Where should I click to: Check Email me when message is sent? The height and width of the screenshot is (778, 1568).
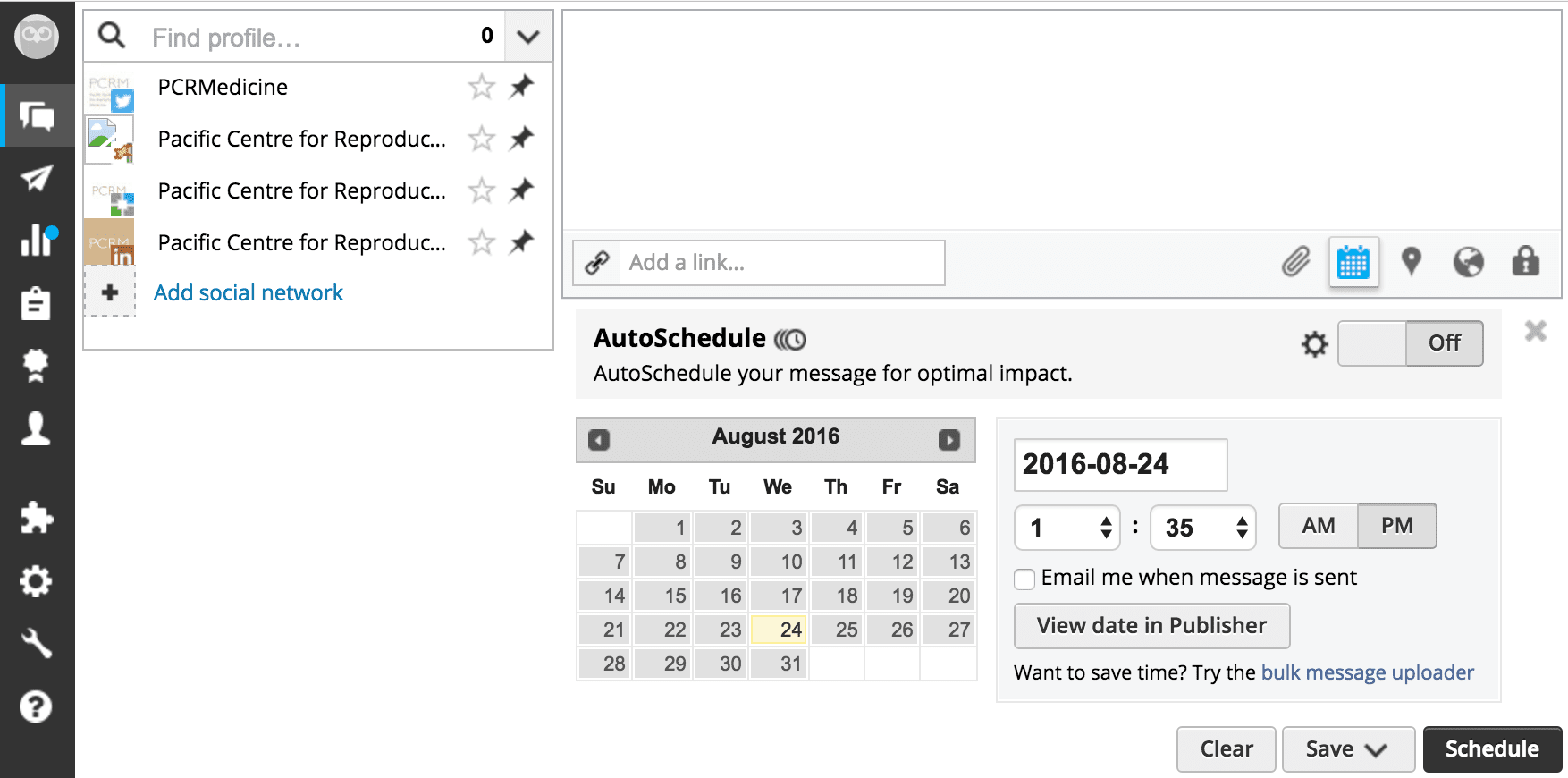[1024, 579]
